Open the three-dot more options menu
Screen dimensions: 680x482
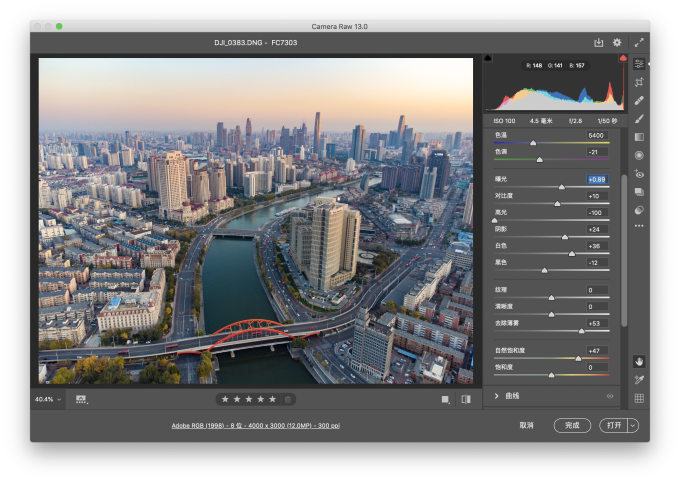(639, 226)
